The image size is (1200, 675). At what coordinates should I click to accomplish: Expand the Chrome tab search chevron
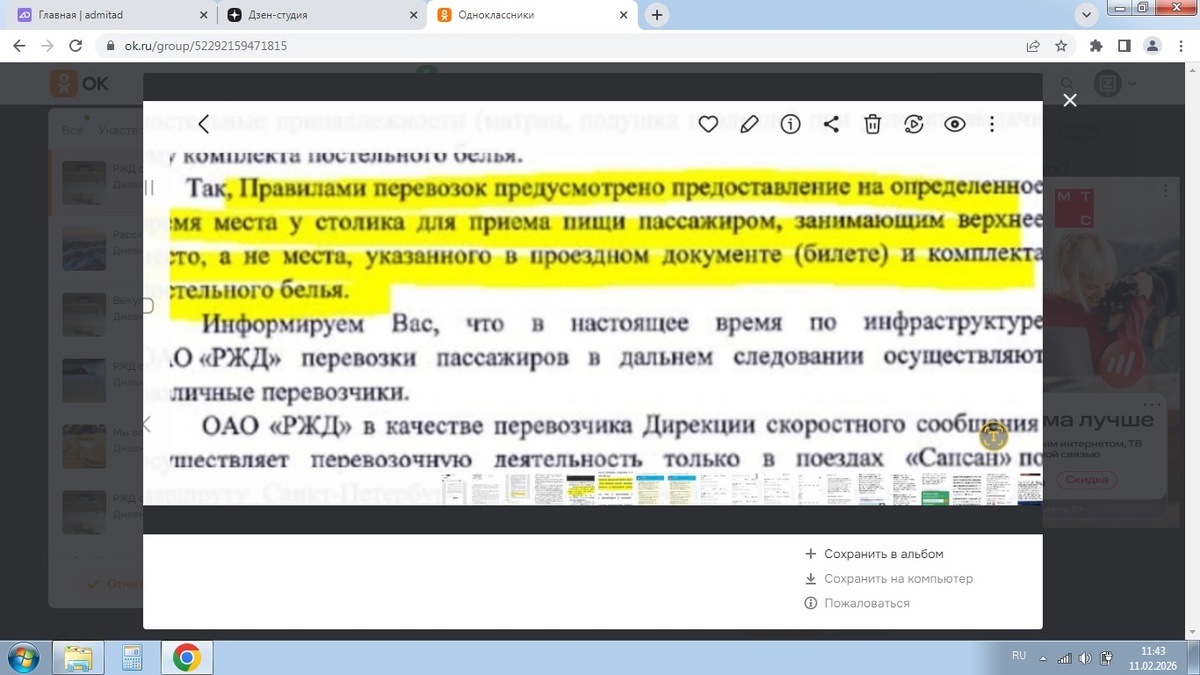click(1087, 15)
